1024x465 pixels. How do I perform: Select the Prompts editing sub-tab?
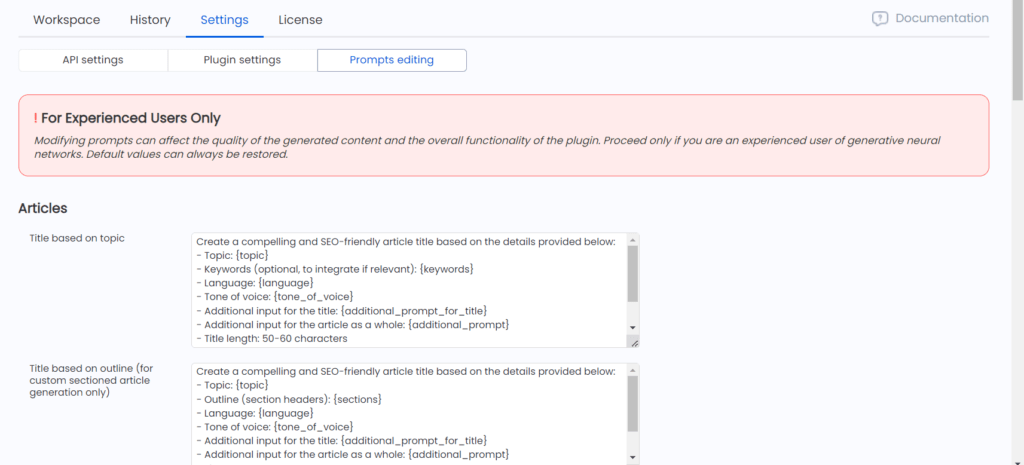click(x=392, y=60)
